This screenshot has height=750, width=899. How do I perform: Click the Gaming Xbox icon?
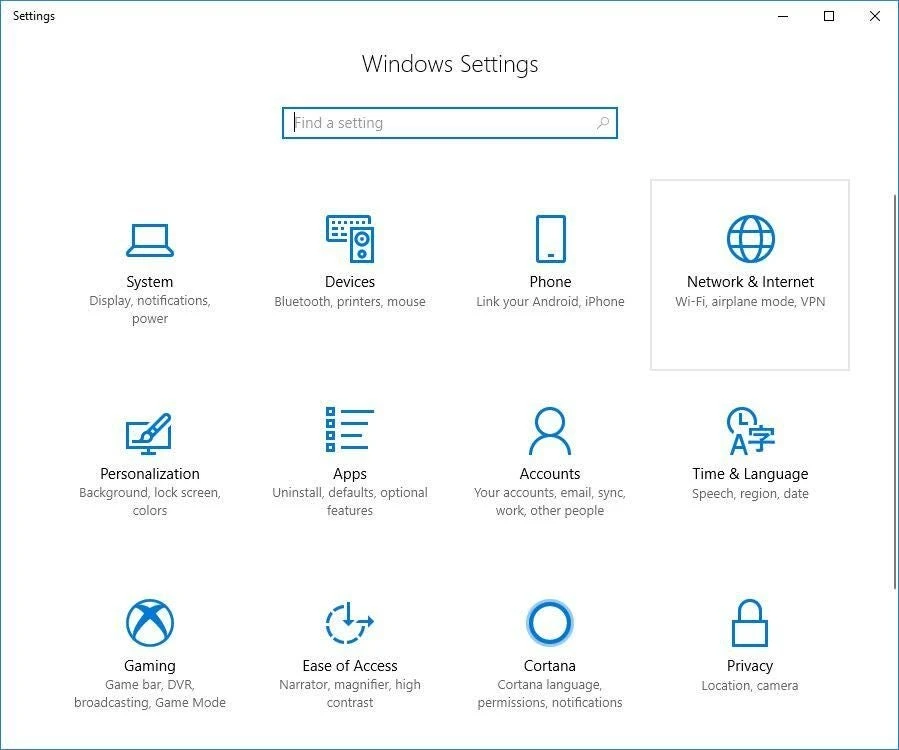pyautogui.click(x=150, y=623)
